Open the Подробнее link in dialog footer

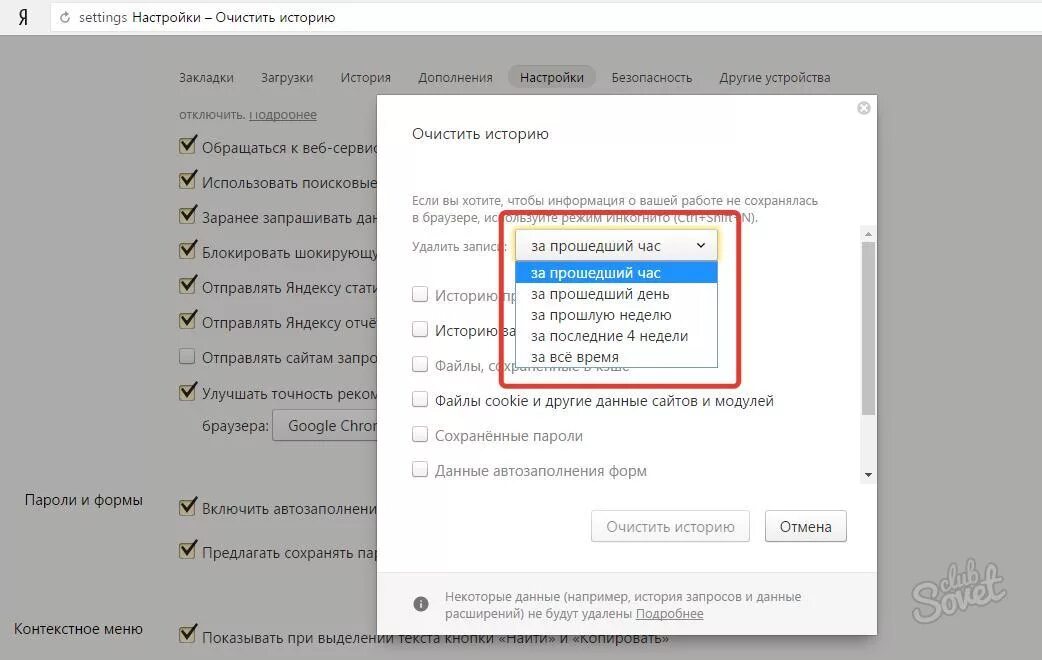pyautogui.click(x=669, y=613)
